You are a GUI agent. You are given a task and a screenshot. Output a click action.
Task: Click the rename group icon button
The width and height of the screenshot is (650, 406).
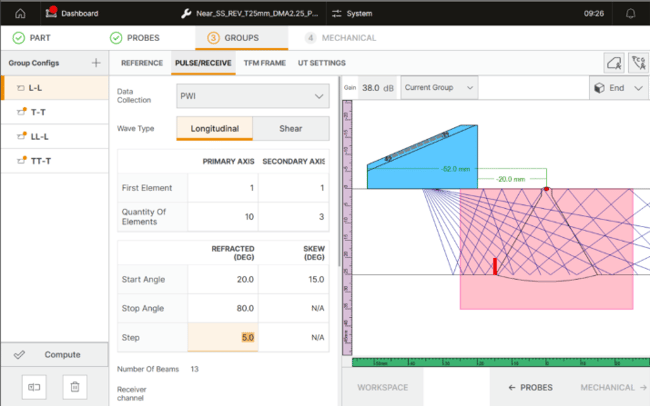click(34, 386)
